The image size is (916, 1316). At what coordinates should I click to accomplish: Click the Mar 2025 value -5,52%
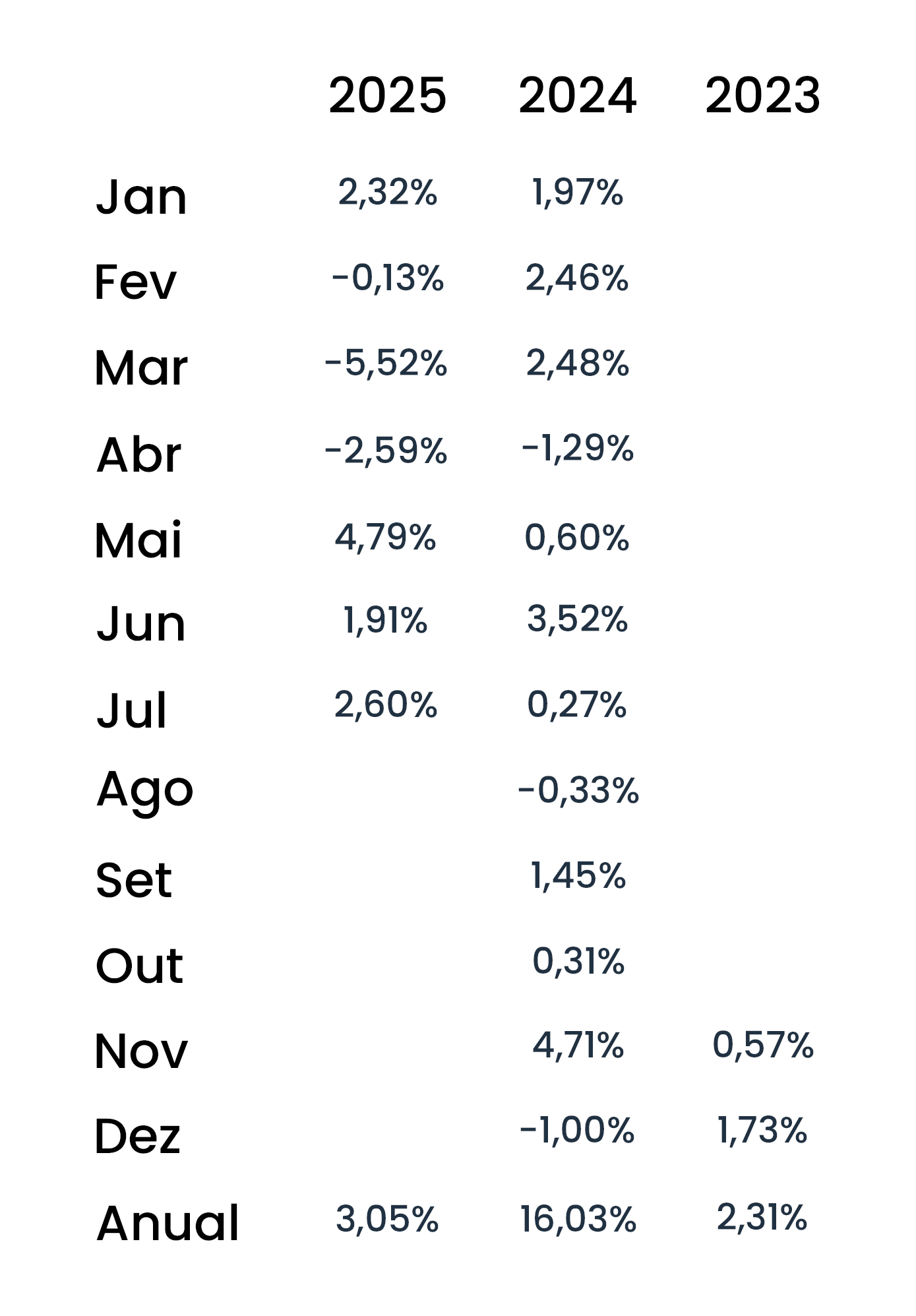(386, 364)
